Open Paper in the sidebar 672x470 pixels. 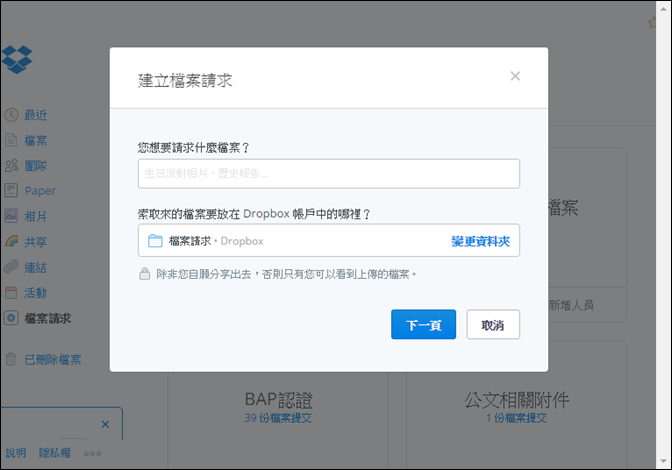40,191
